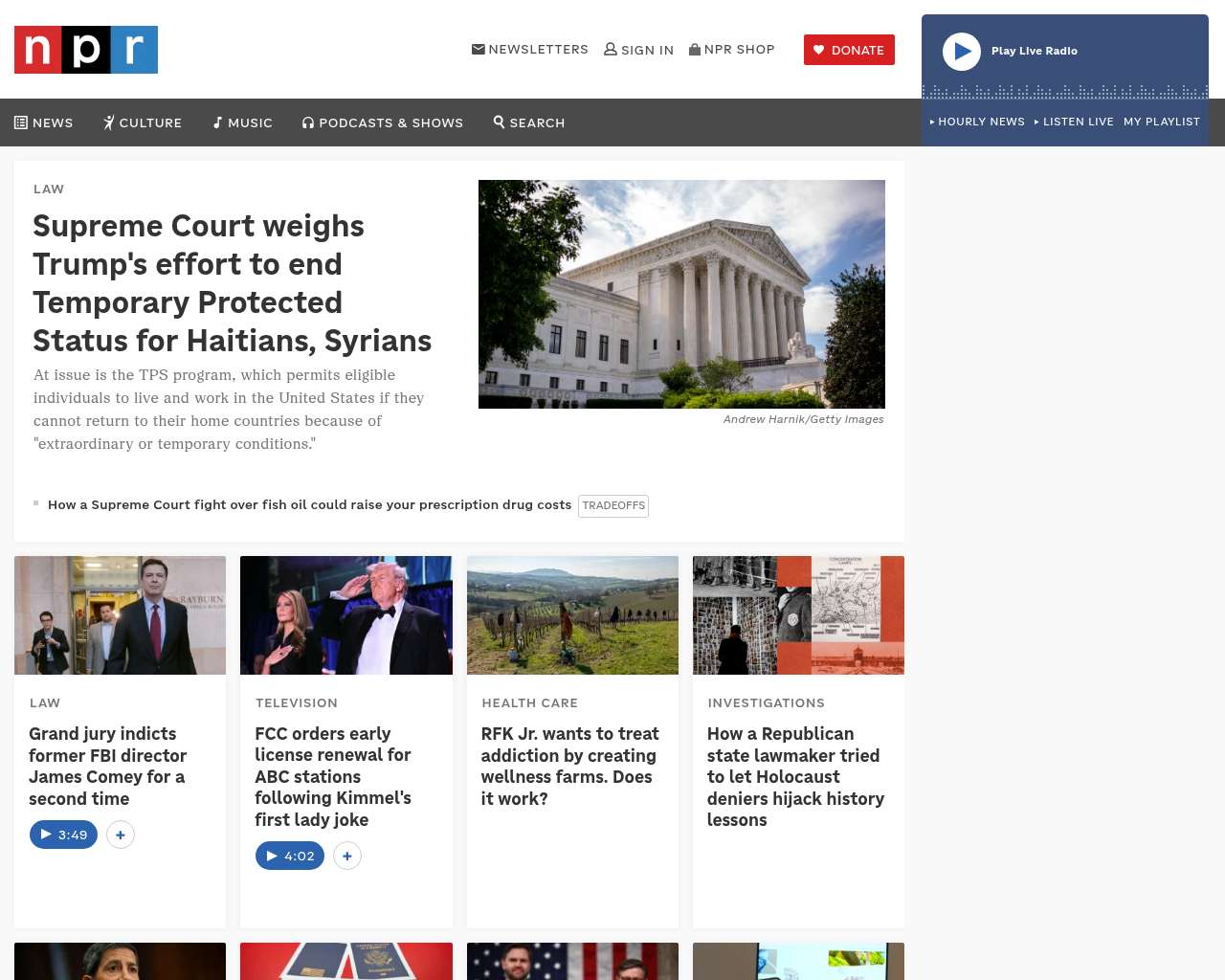Click the TPS program summary paragraph
Viewport: 1225px width, 980px height.
click(x=229, y=410)
